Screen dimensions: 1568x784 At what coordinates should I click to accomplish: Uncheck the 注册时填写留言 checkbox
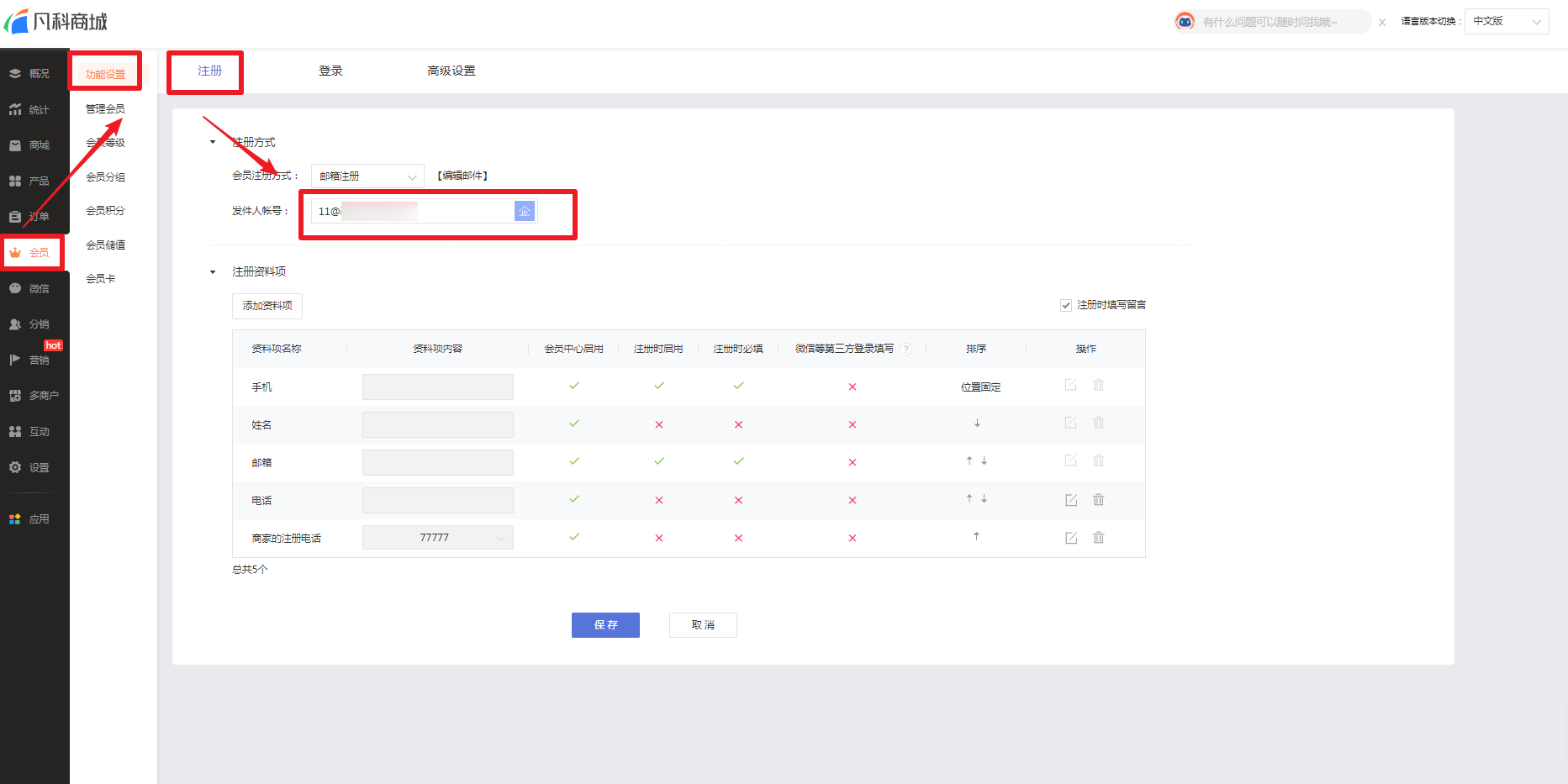(1066, 305)
